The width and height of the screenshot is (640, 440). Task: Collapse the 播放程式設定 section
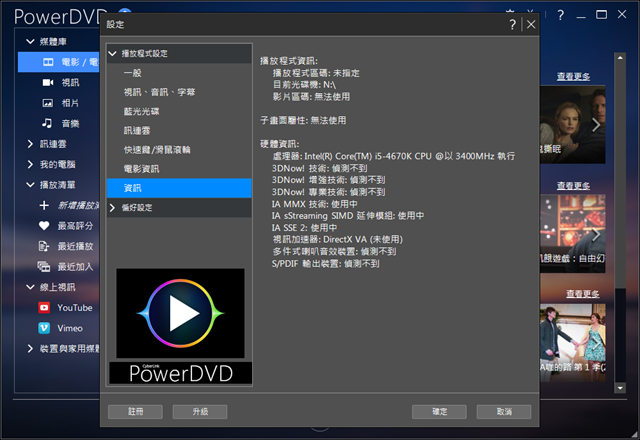[113, 53]
